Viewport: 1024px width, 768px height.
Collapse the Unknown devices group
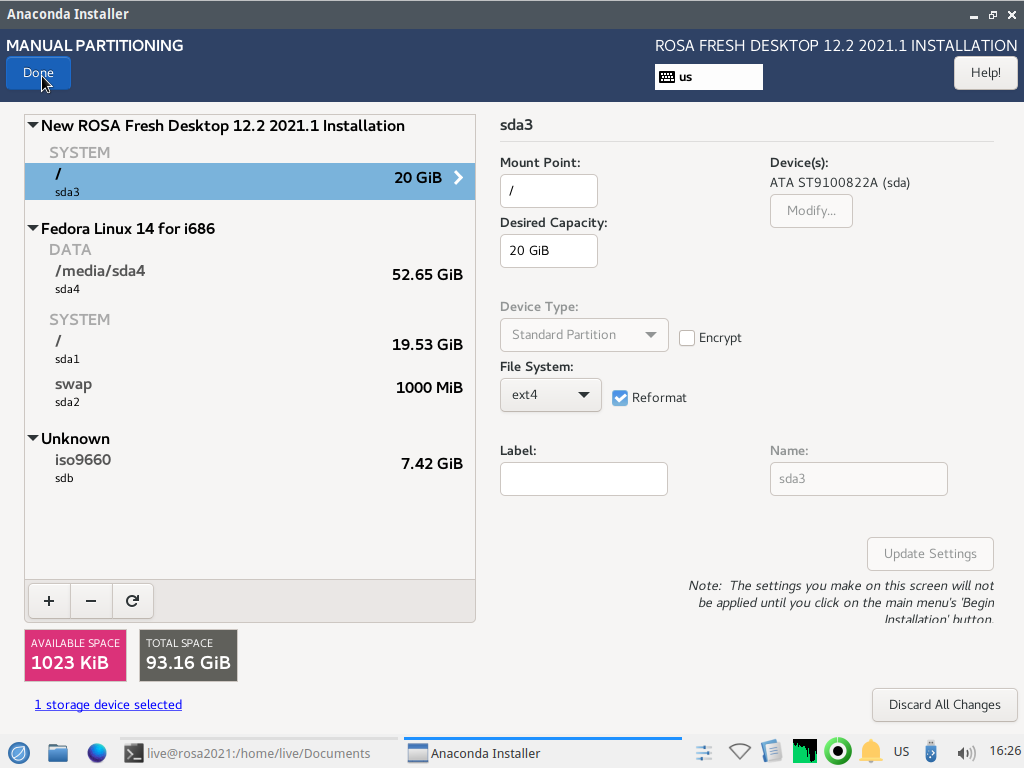click(33, 439)
